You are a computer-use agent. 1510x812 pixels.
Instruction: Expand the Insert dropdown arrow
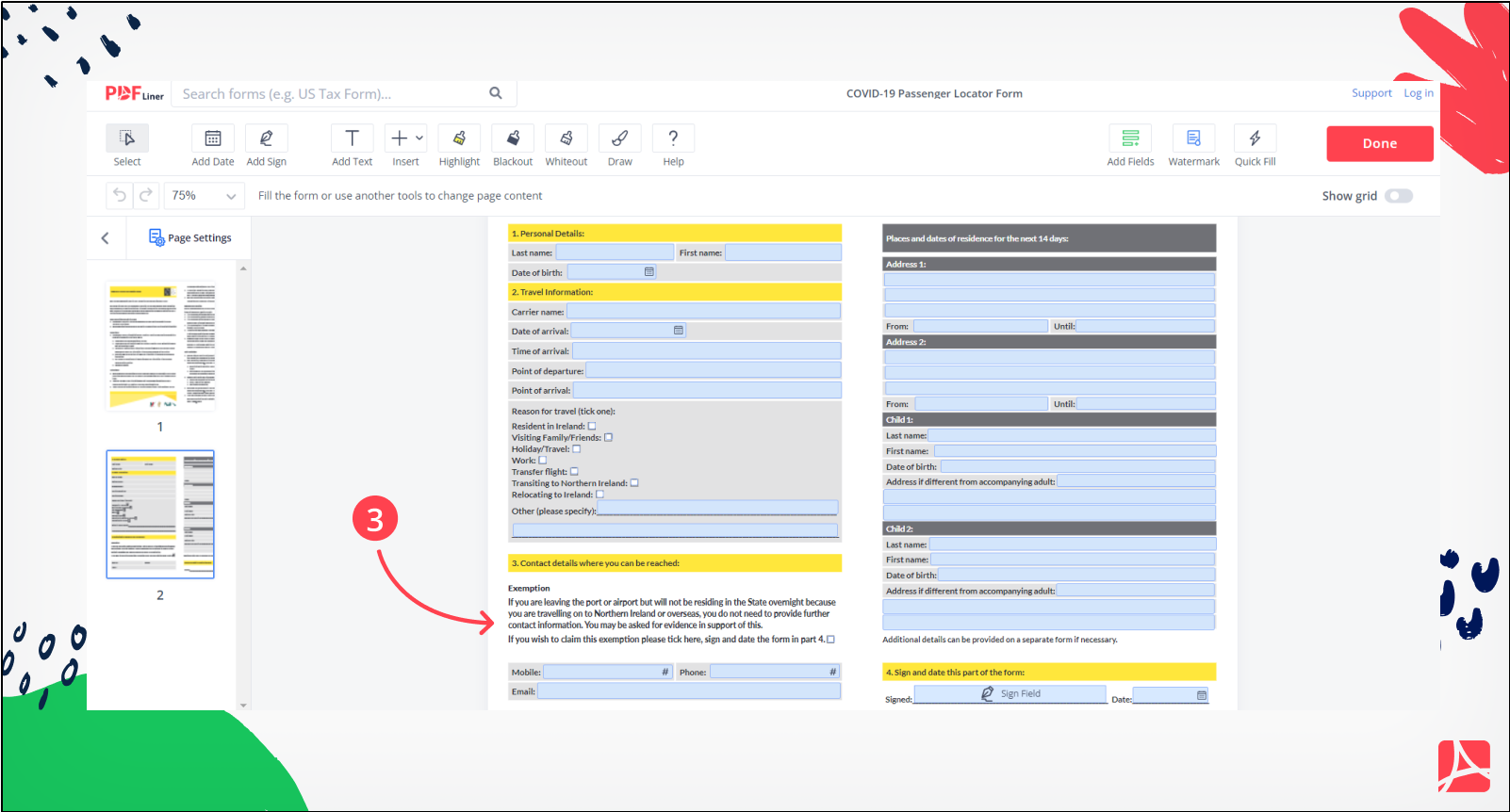coord(419,138)
